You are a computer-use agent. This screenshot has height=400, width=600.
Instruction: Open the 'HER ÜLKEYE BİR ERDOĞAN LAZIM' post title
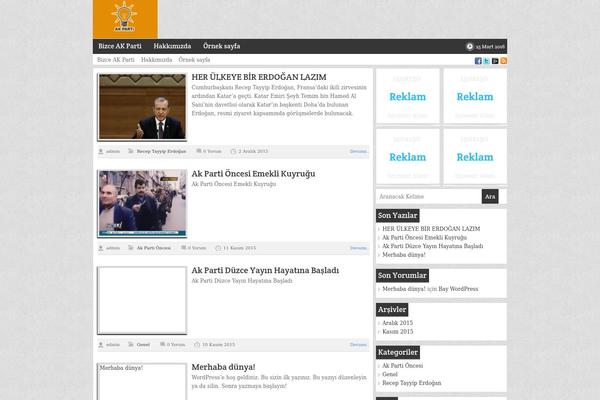pyautogui.click(x=259, y=77)
